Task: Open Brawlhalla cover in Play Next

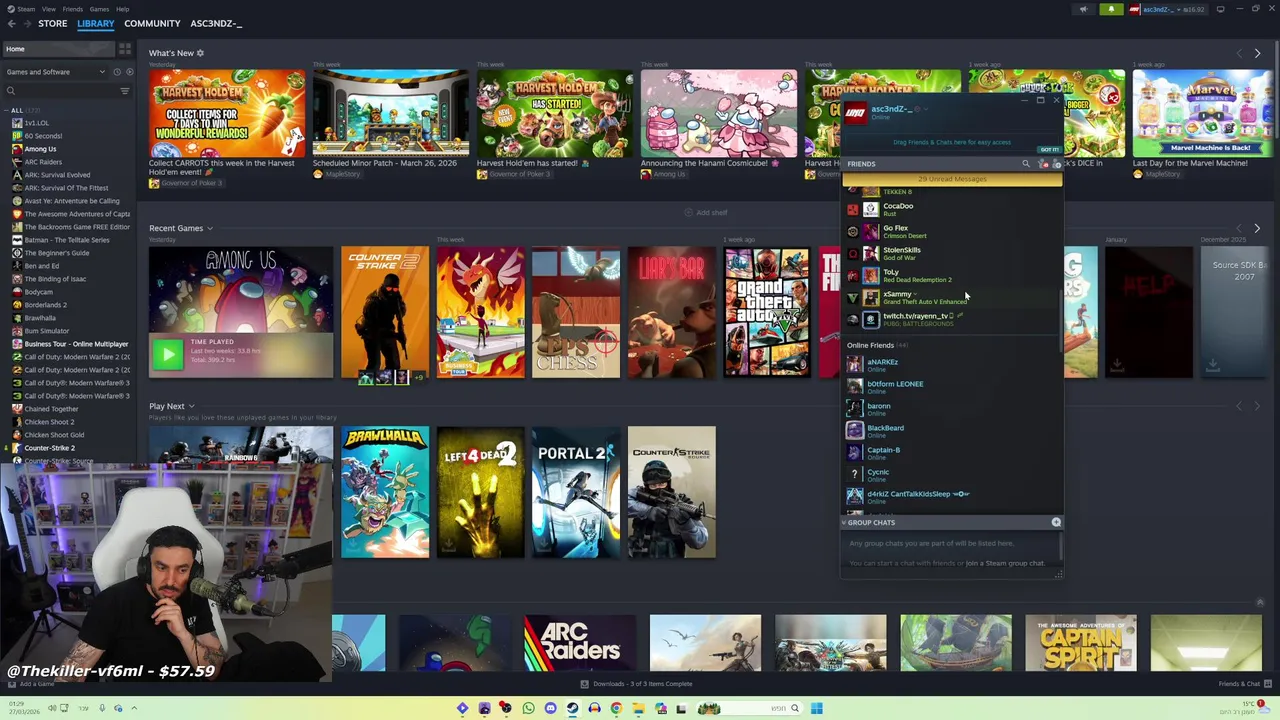Action: (385, 492)
